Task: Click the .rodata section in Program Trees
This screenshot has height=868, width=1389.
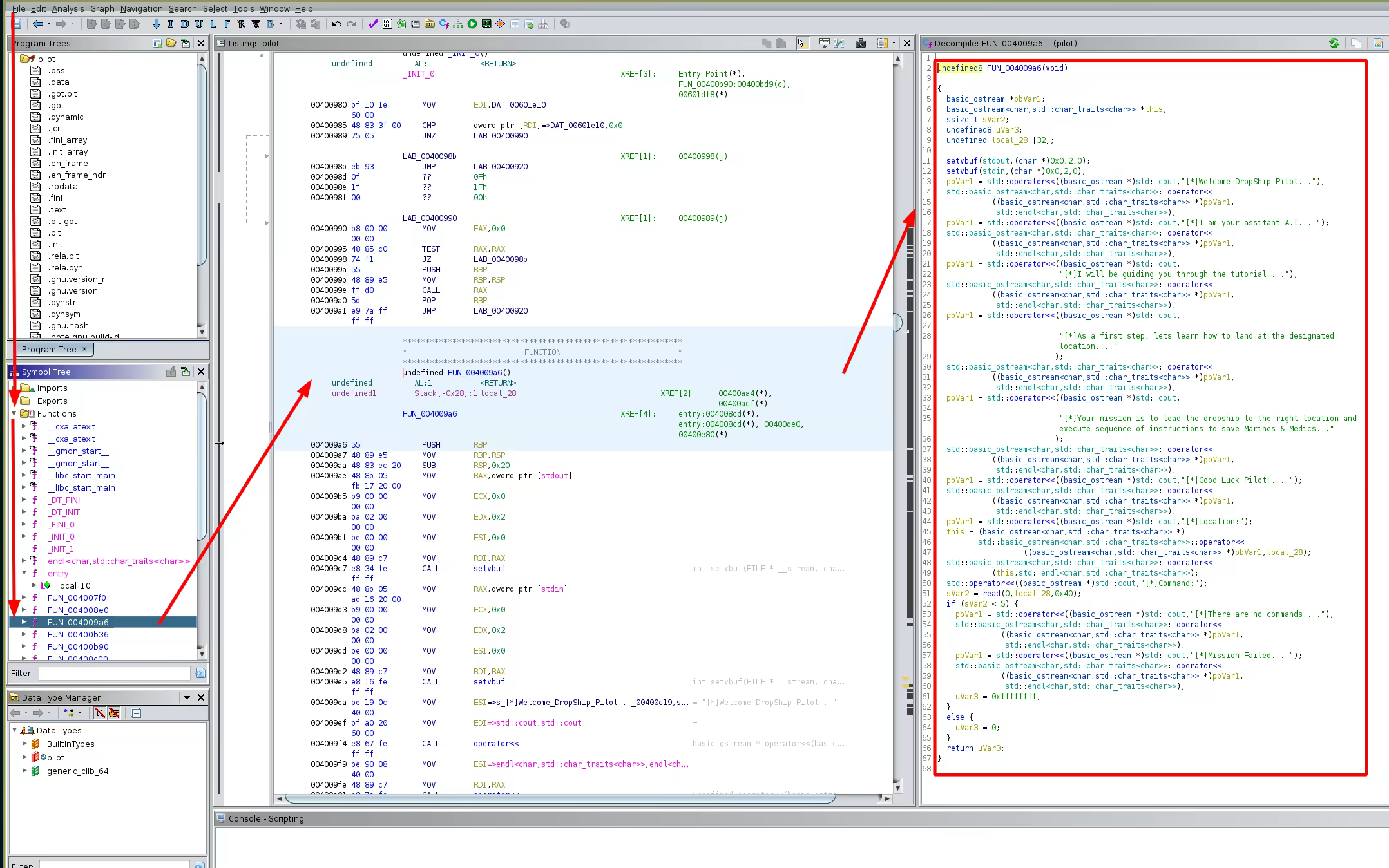Action: coord(62,186)
